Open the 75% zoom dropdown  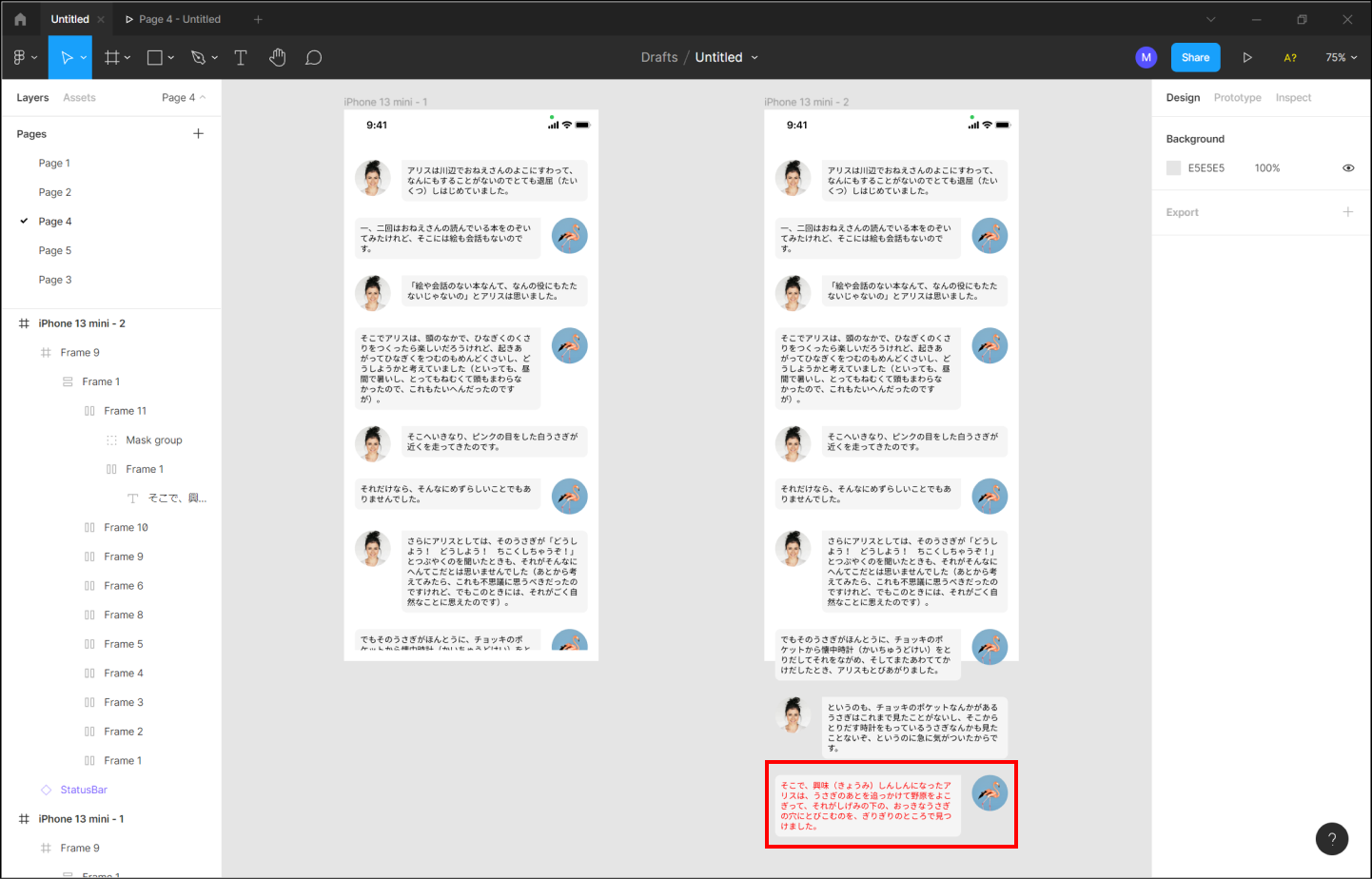(x=1341, y=58)
